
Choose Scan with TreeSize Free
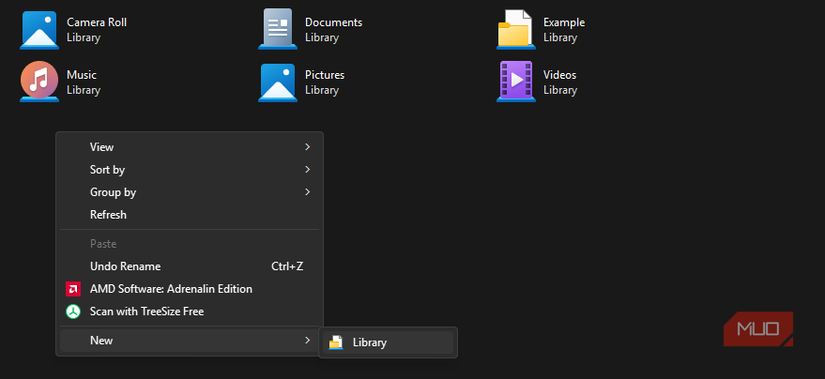[x=189, y=312]
